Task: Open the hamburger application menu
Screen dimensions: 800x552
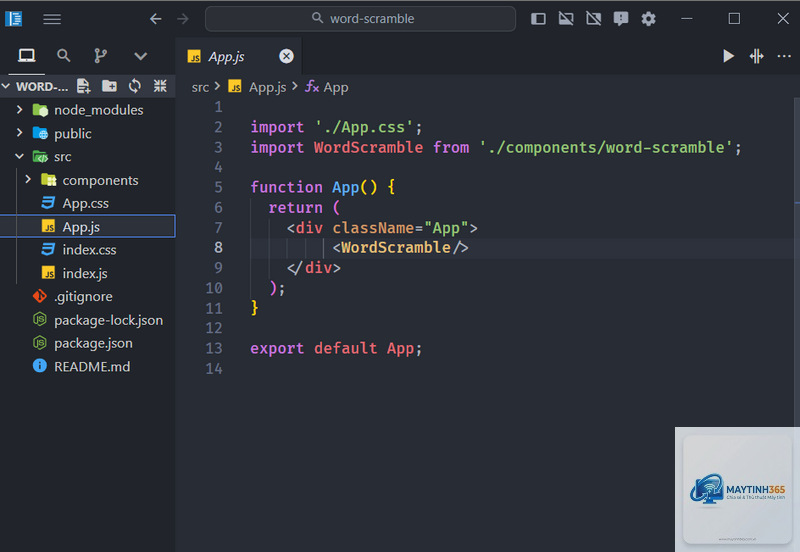Action: tap(52, 19)
